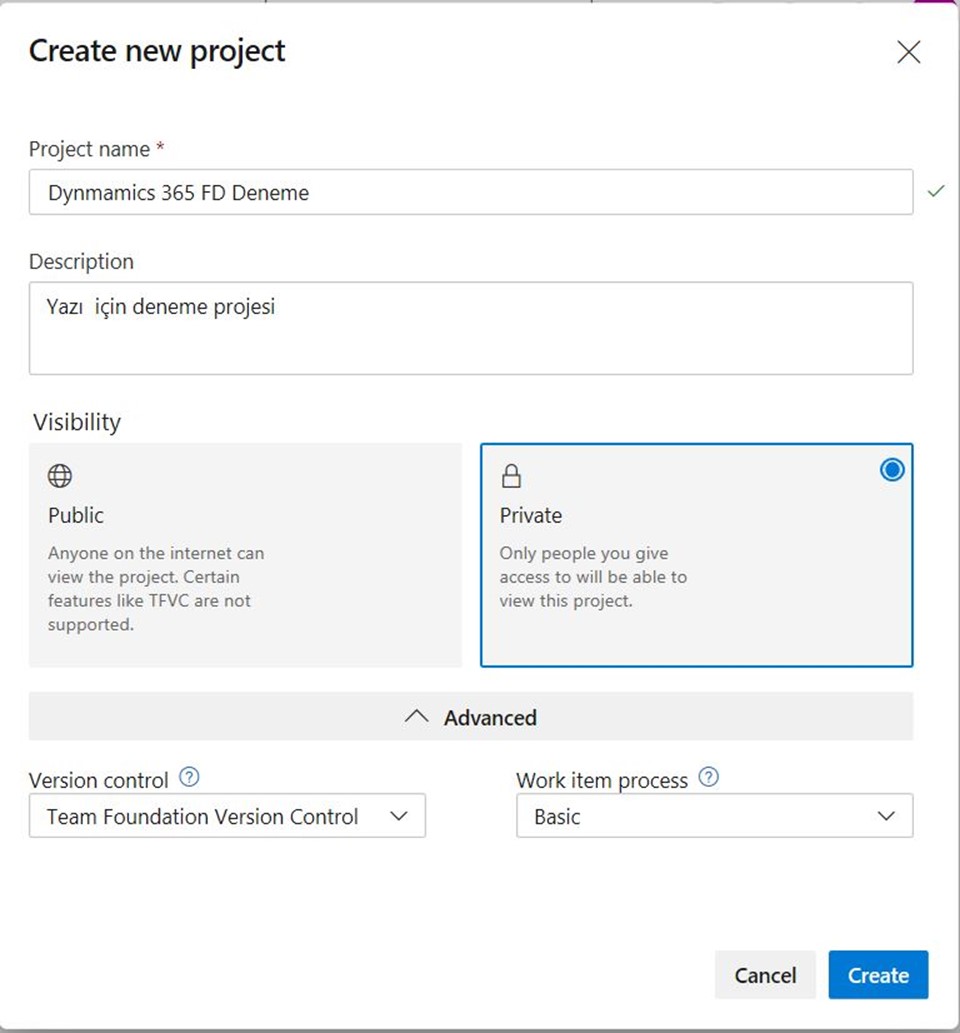
Task: Select the Private visibility card
Action: 696,555
